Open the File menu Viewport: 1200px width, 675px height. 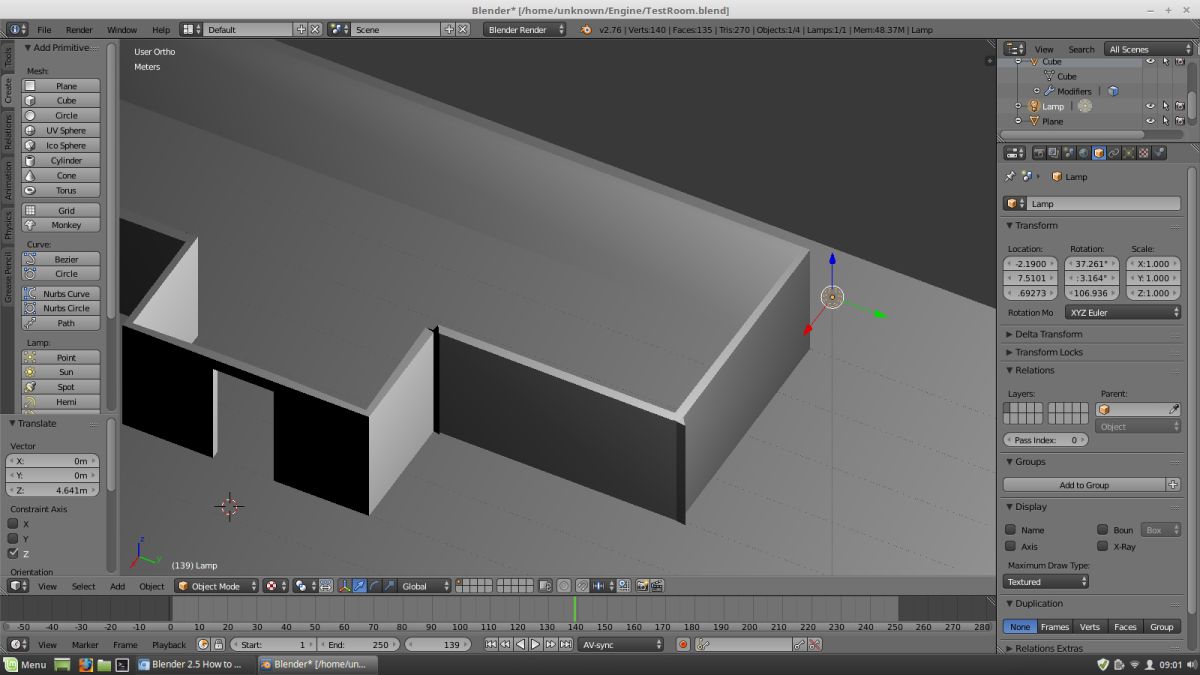(x=44, y=30)
